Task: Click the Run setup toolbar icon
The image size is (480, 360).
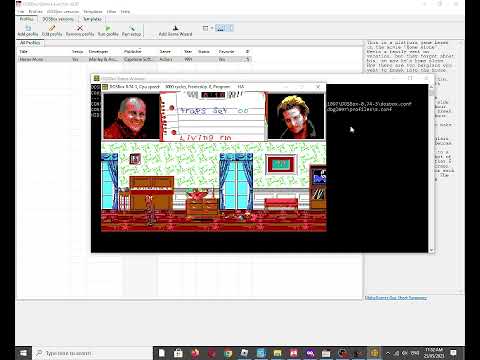Action: click(x=132, y=31)
